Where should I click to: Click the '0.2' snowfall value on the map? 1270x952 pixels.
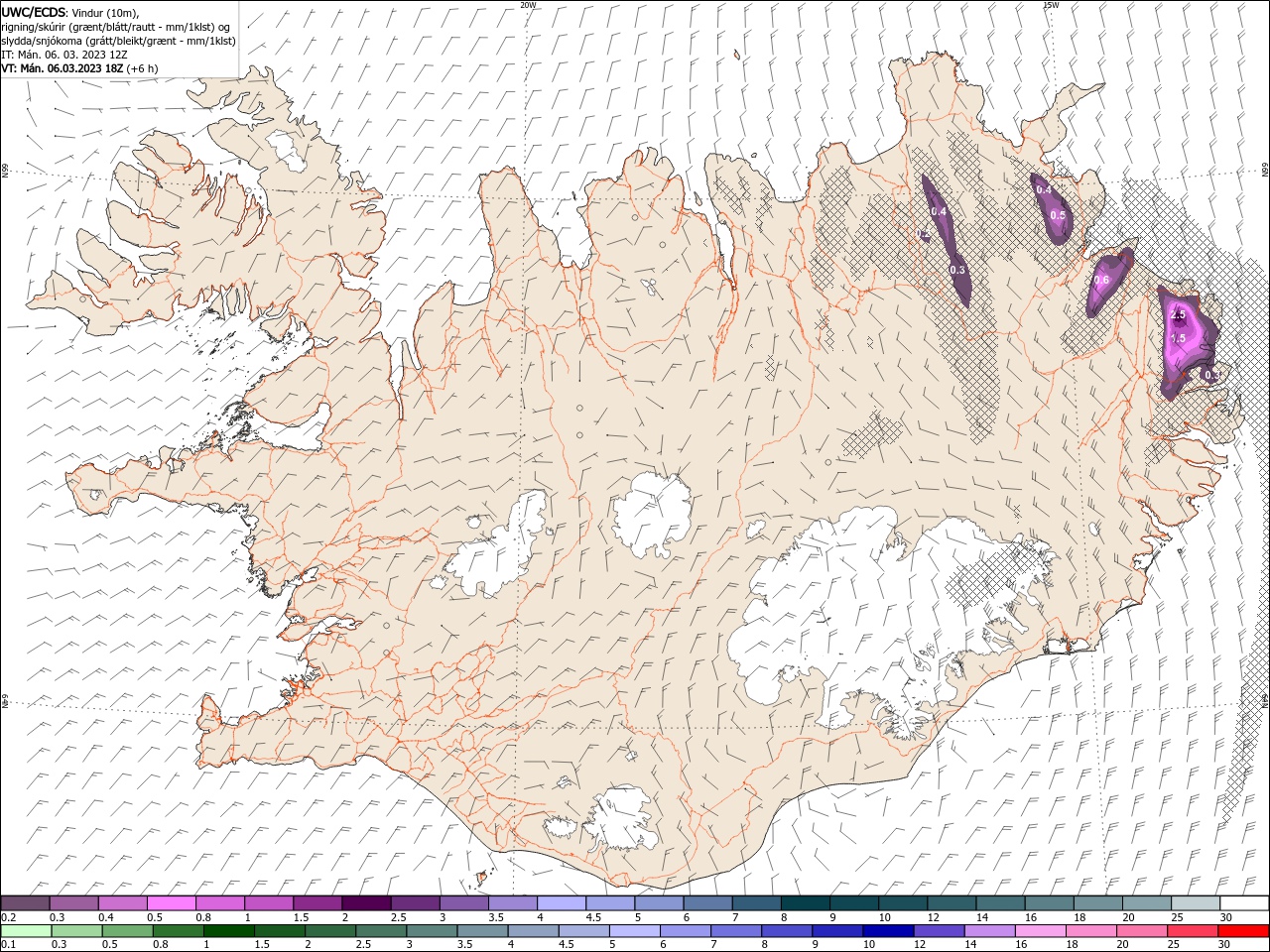(923, 235)
